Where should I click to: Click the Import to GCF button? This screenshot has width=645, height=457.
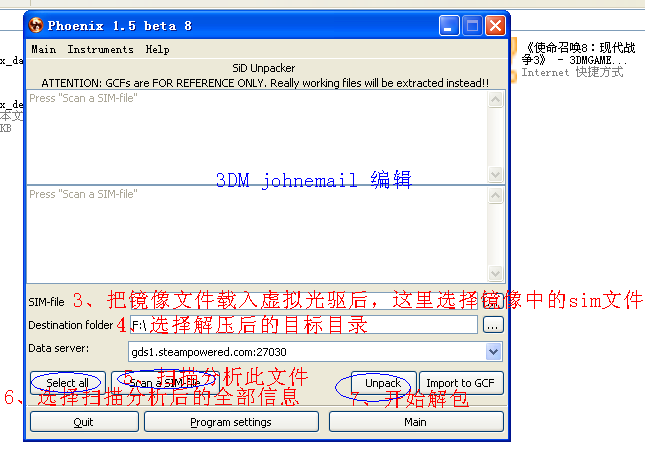461,383
